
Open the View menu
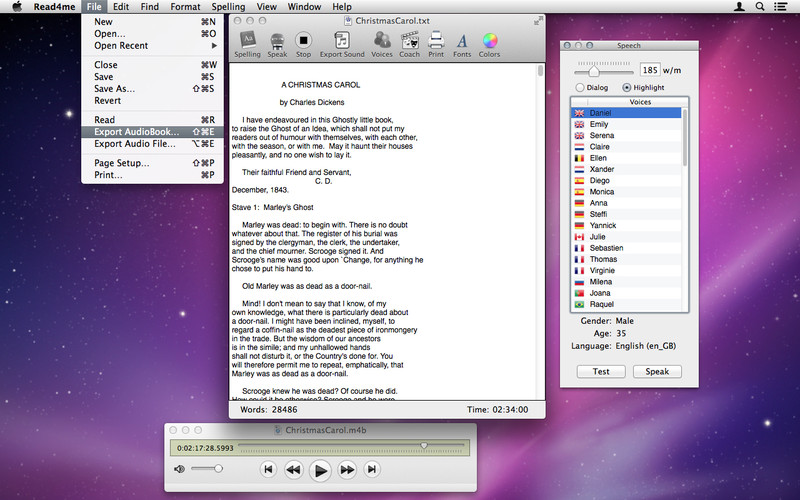tap(266, 7)
